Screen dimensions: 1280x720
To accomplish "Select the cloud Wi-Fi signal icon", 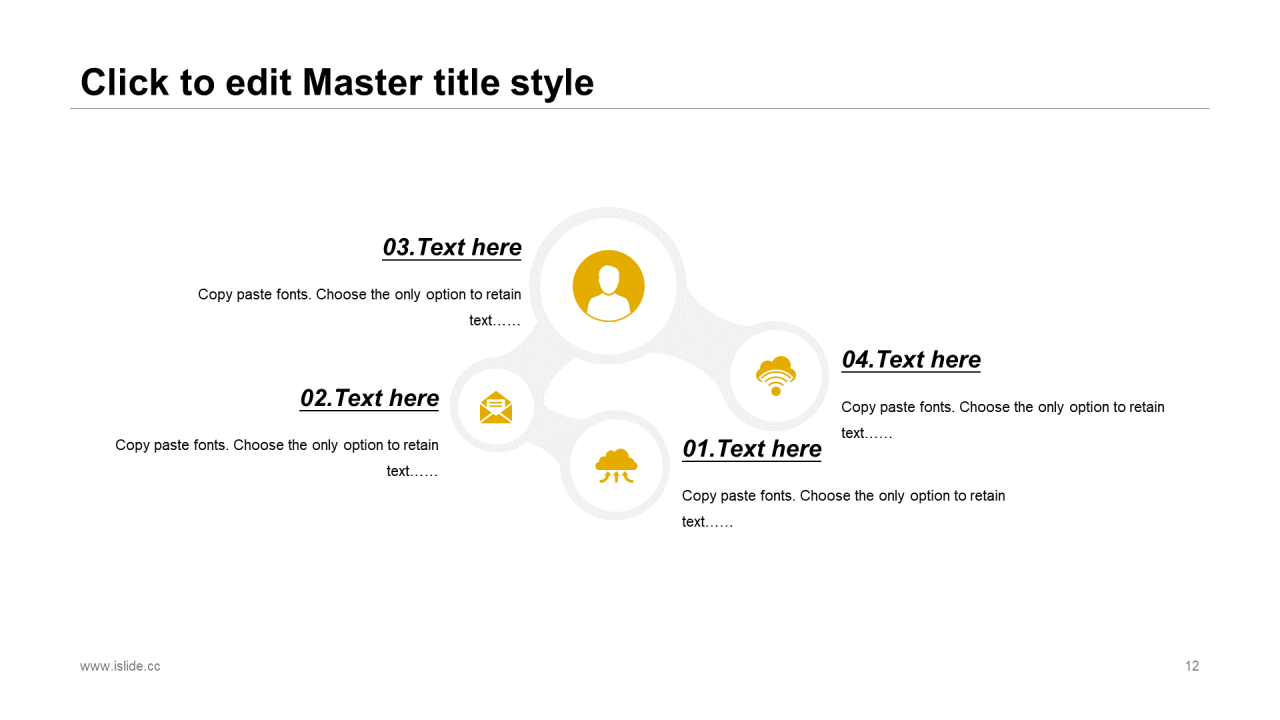I will pos(776,375).
